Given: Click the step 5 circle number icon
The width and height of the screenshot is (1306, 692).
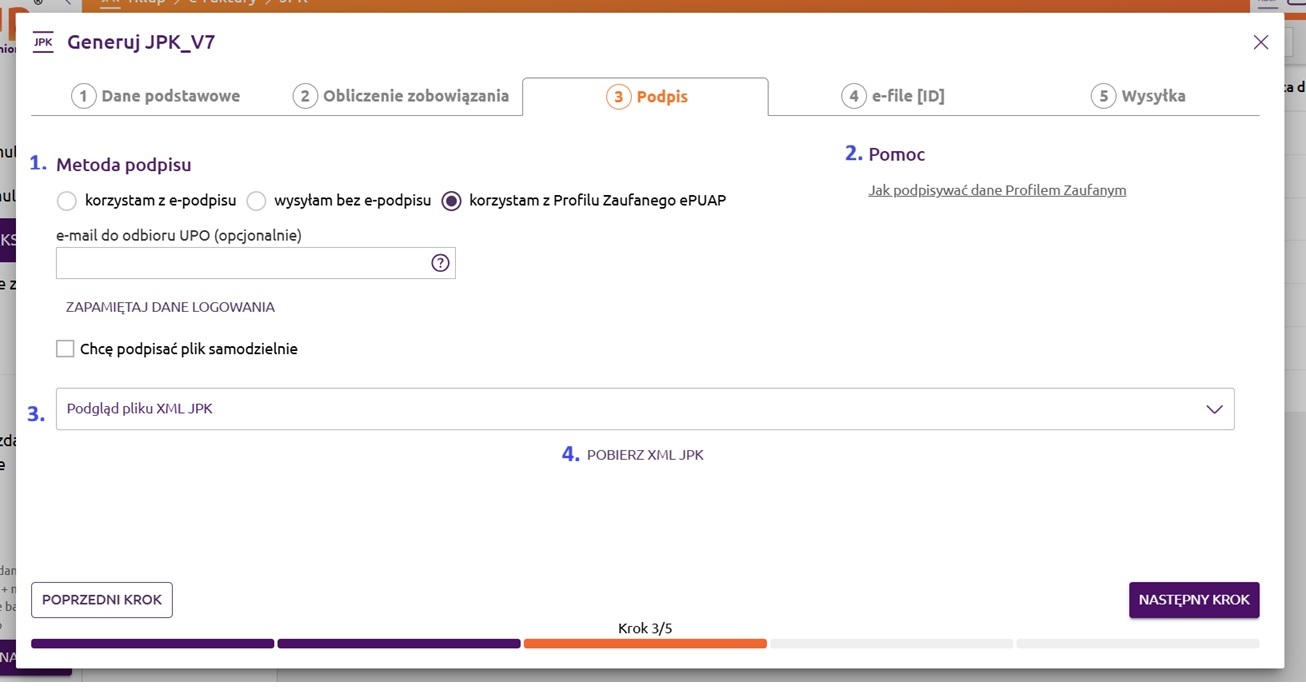Looking at the screenshot, I should [1103, 96].
